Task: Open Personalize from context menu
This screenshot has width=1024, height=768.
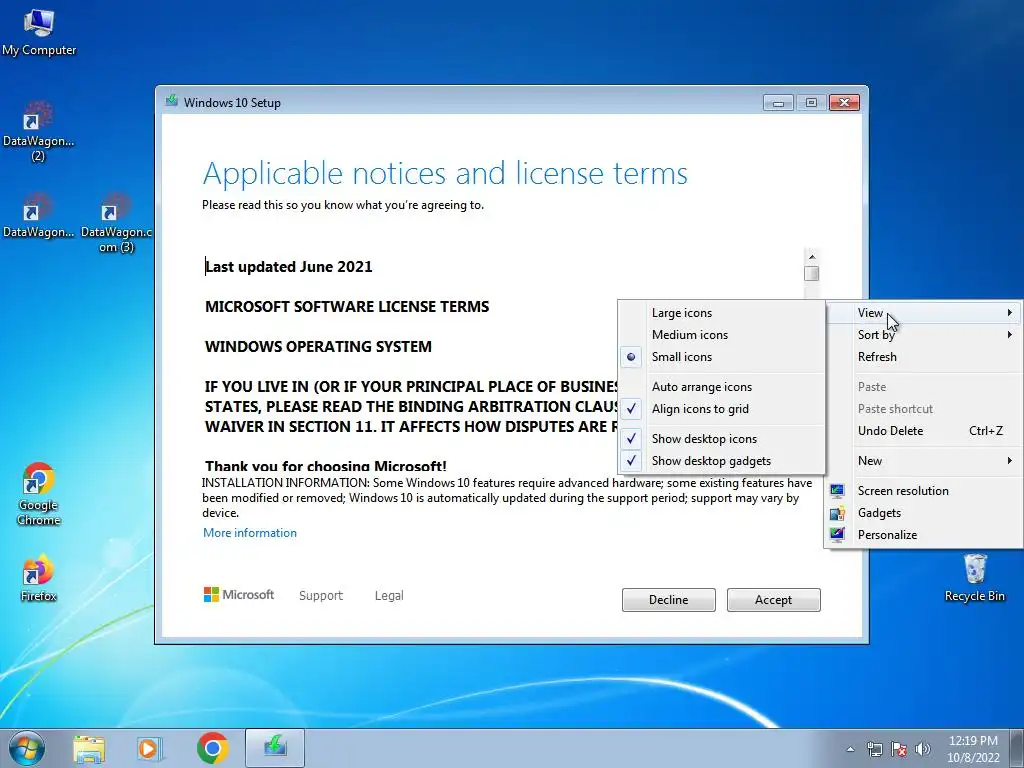Action: pyautogui.click(x=923, y=535)
